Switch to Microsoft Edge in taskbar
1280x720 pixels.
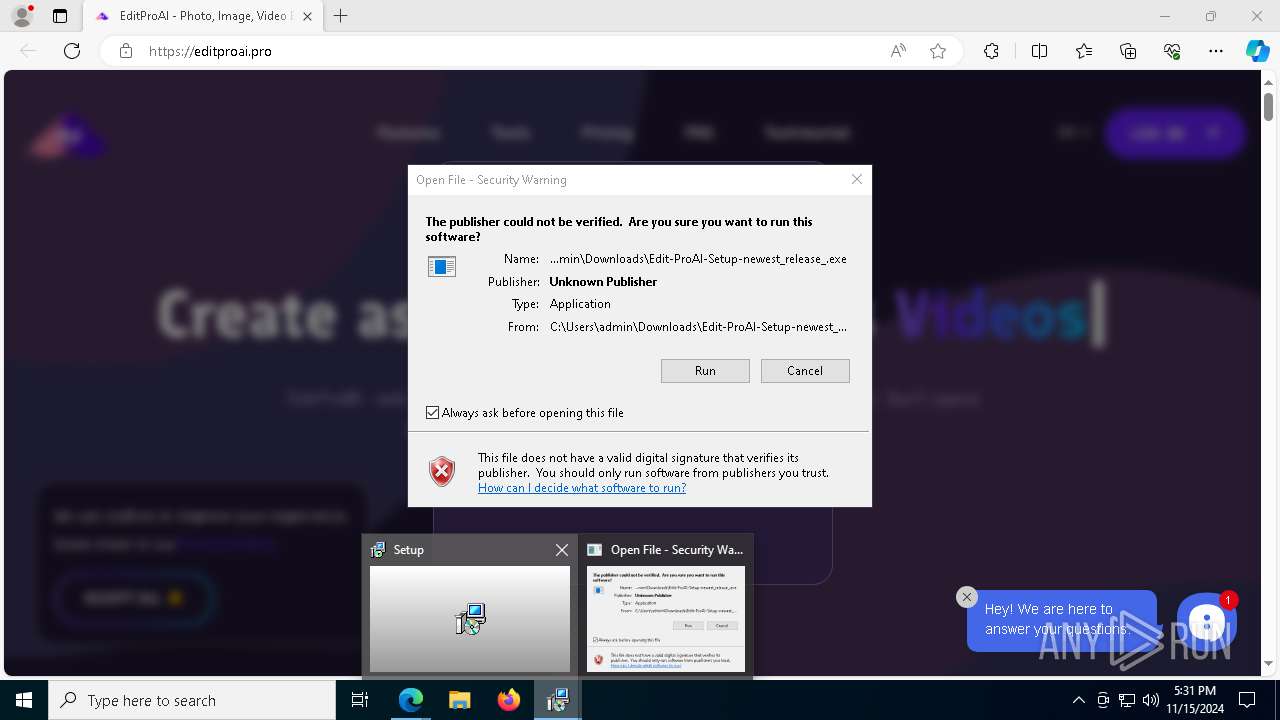[x=411, y=701]
